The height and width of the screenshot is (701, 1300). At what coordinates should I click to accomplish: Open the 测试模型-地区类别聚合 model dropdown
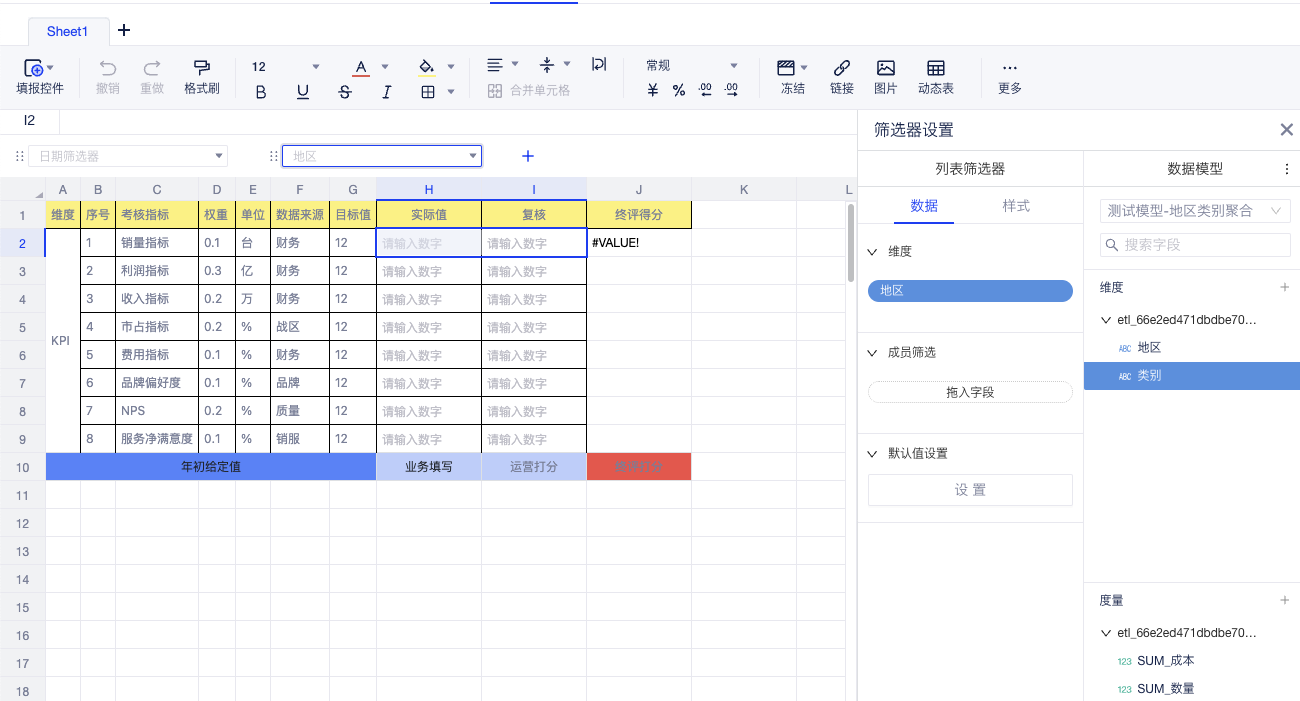click(x=1194, y=211)
